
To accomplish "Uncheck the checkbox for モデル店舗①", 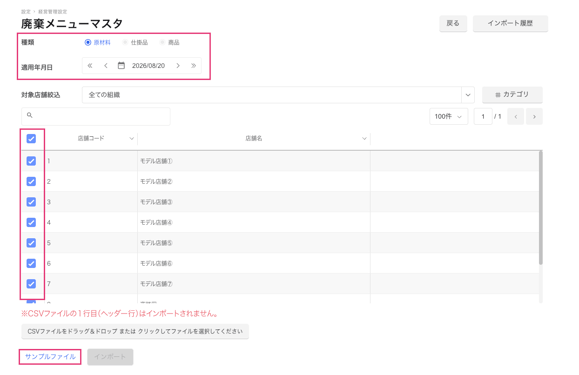I will pos(31,161).
